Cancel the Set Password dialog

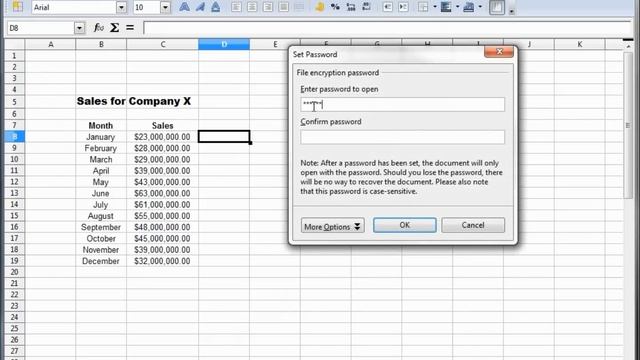click(x=473, y=225)
